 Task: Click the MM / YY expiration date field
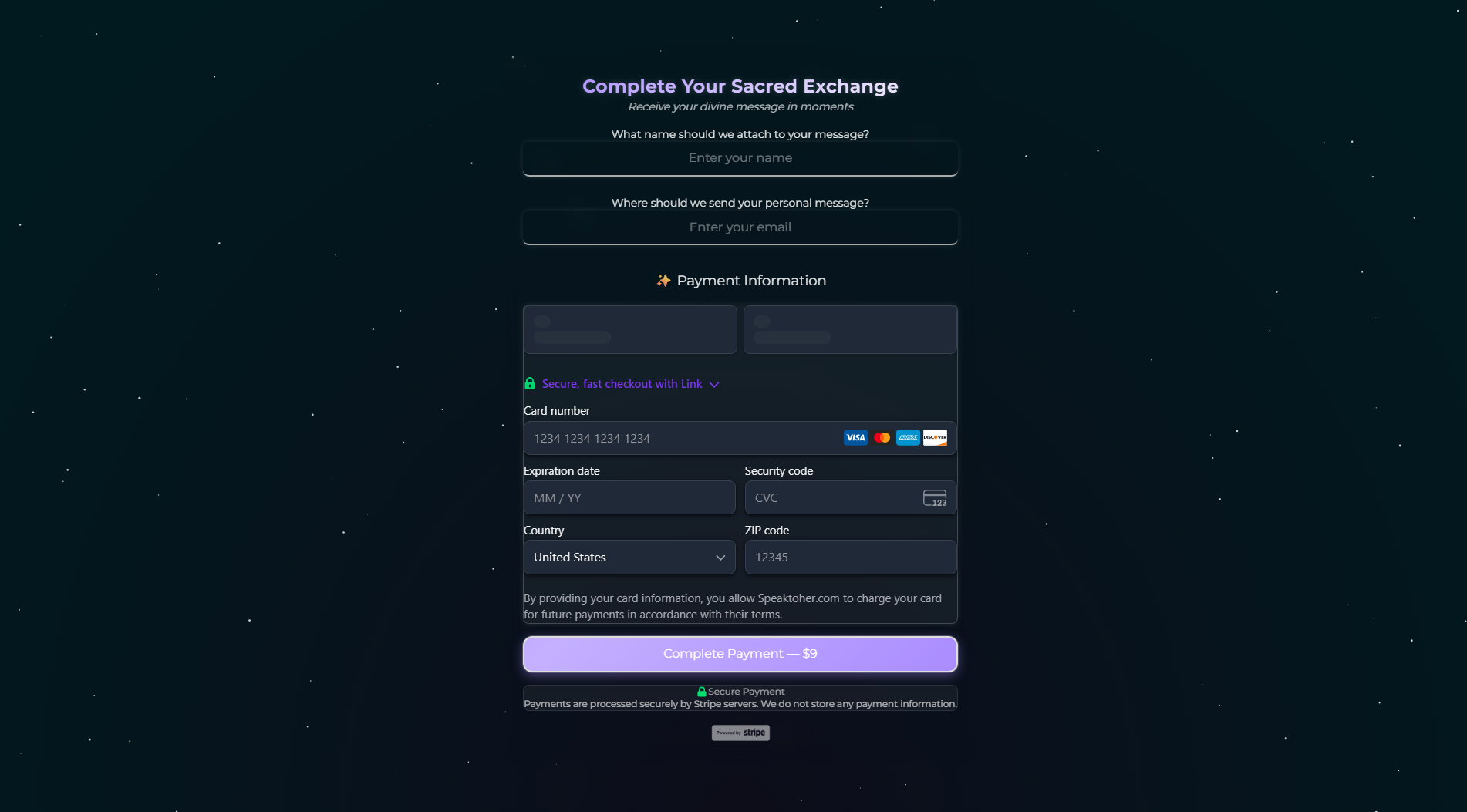(629, 497)
